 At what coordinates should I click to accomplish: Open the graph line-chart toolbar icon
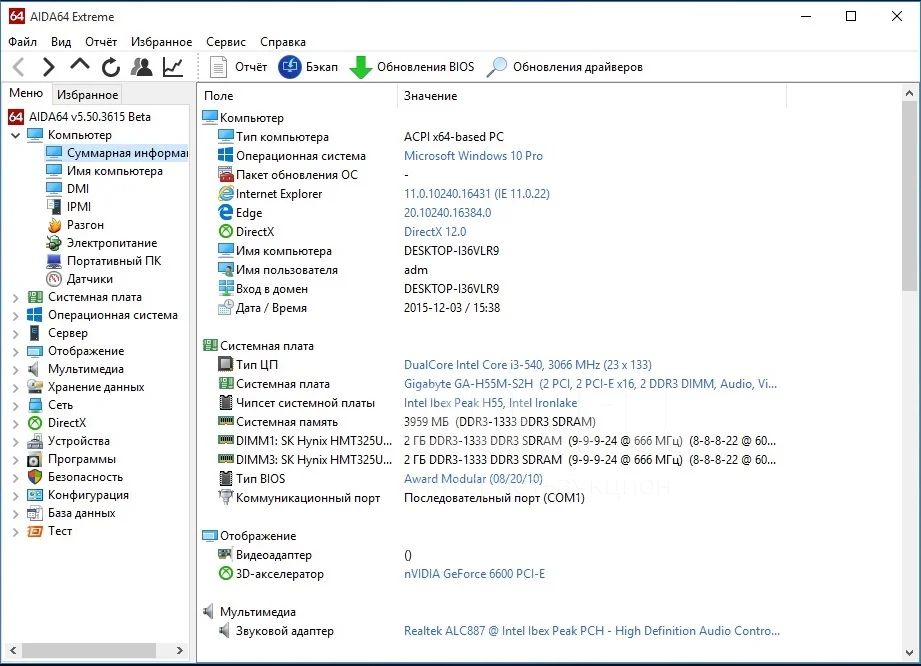[173, 67]
